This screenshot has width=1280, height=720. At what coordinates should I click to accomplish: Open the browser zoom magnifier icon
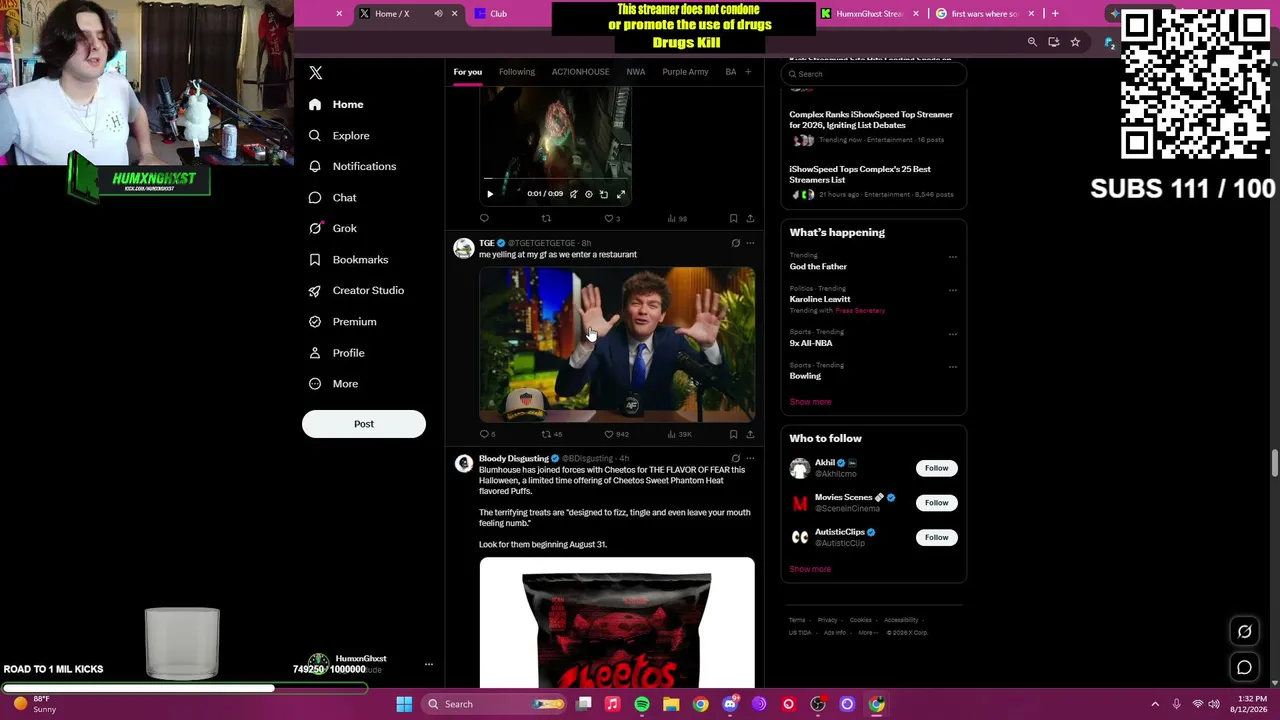pos(1032,42)
